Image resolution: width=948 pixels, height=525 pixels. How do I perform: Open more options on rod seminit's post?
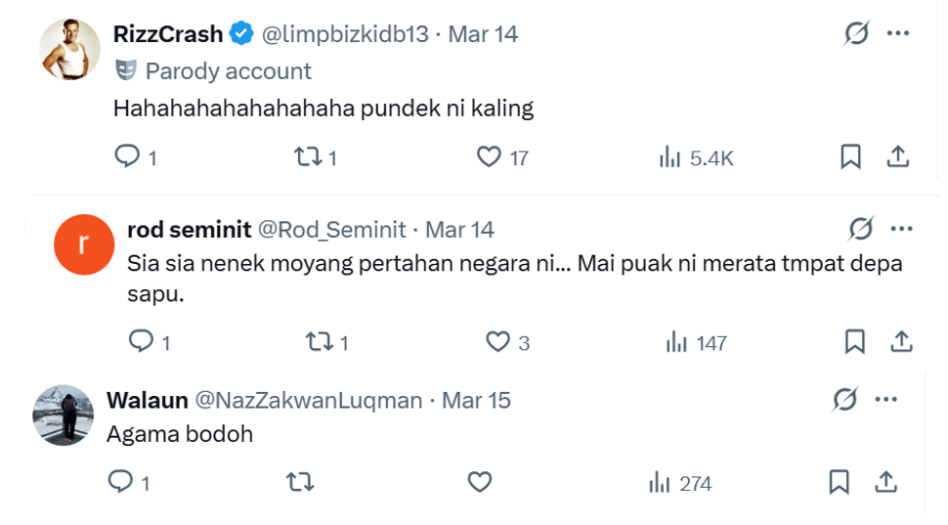tap(901, 229)
